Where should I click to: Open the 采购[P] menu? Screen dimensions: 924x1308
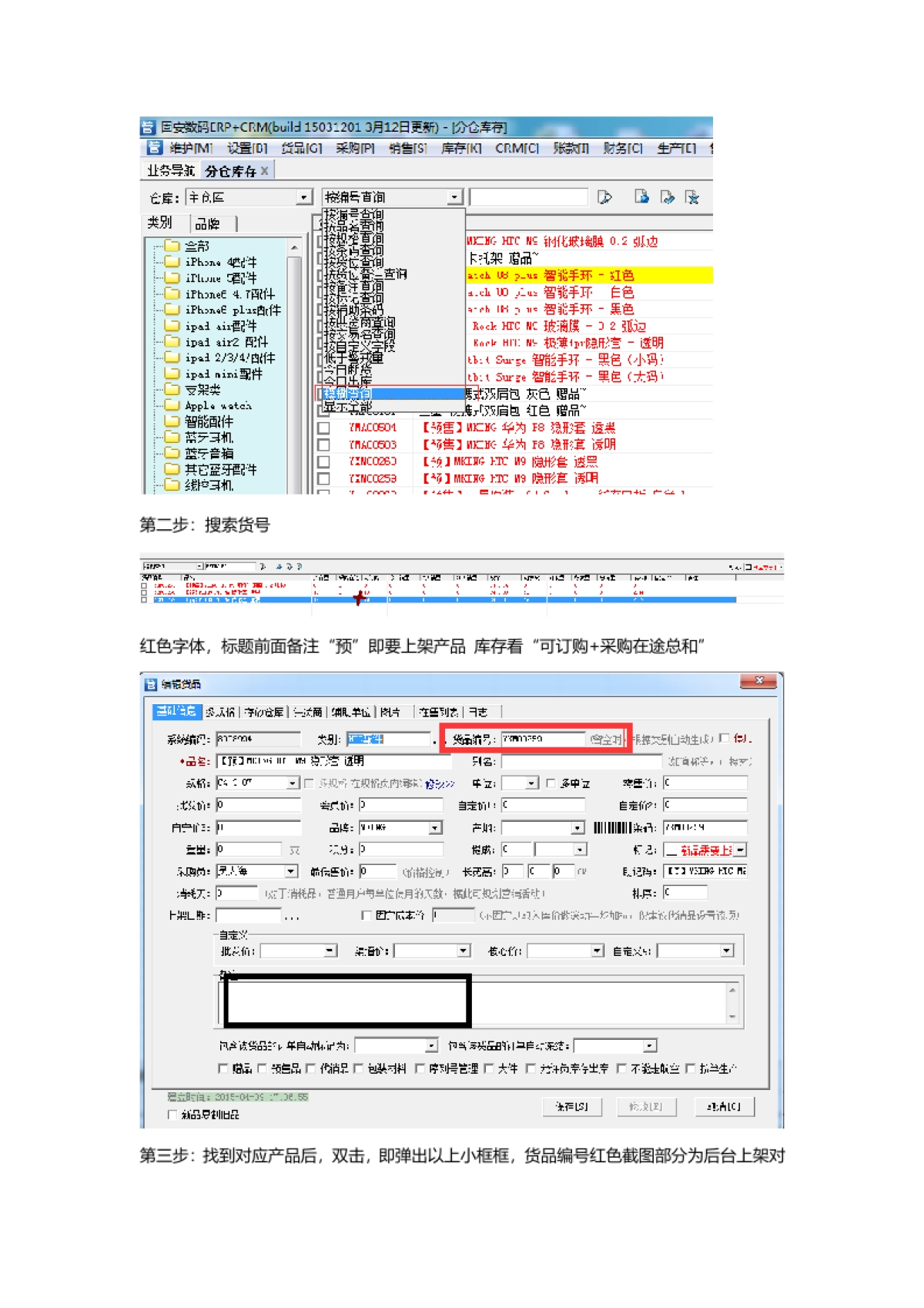point(355,148)
